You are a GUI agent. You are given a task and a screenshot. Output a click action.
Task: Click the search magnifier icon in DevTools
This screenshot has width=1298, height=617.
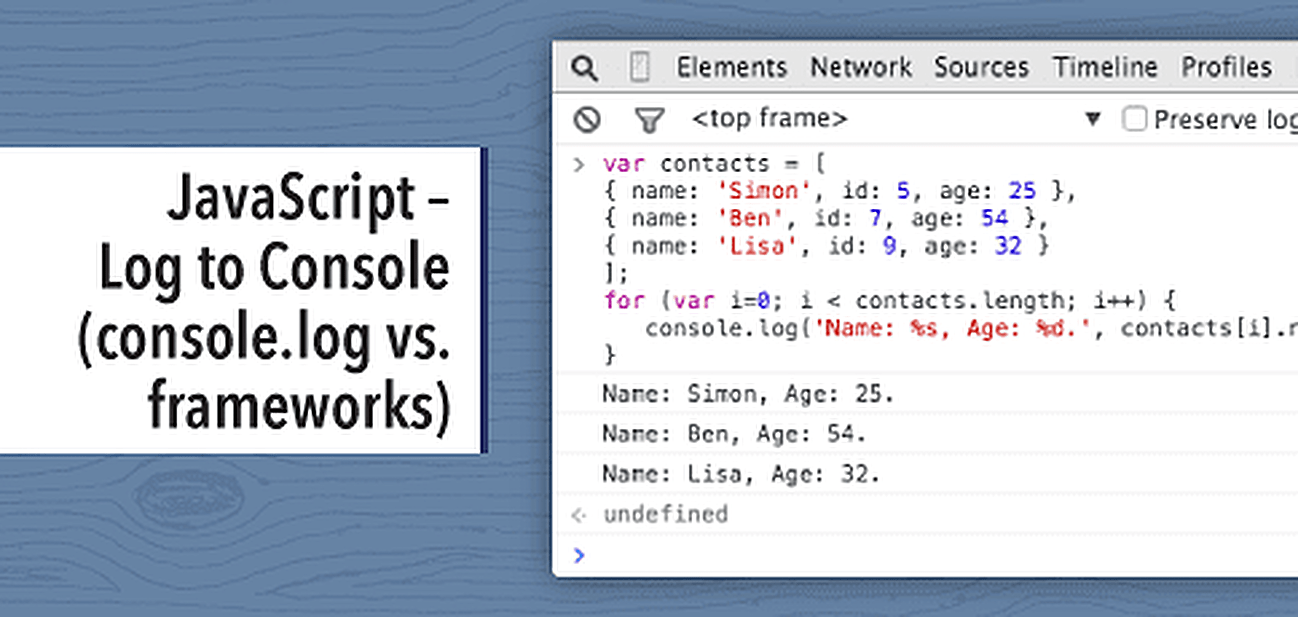[586, 67]
